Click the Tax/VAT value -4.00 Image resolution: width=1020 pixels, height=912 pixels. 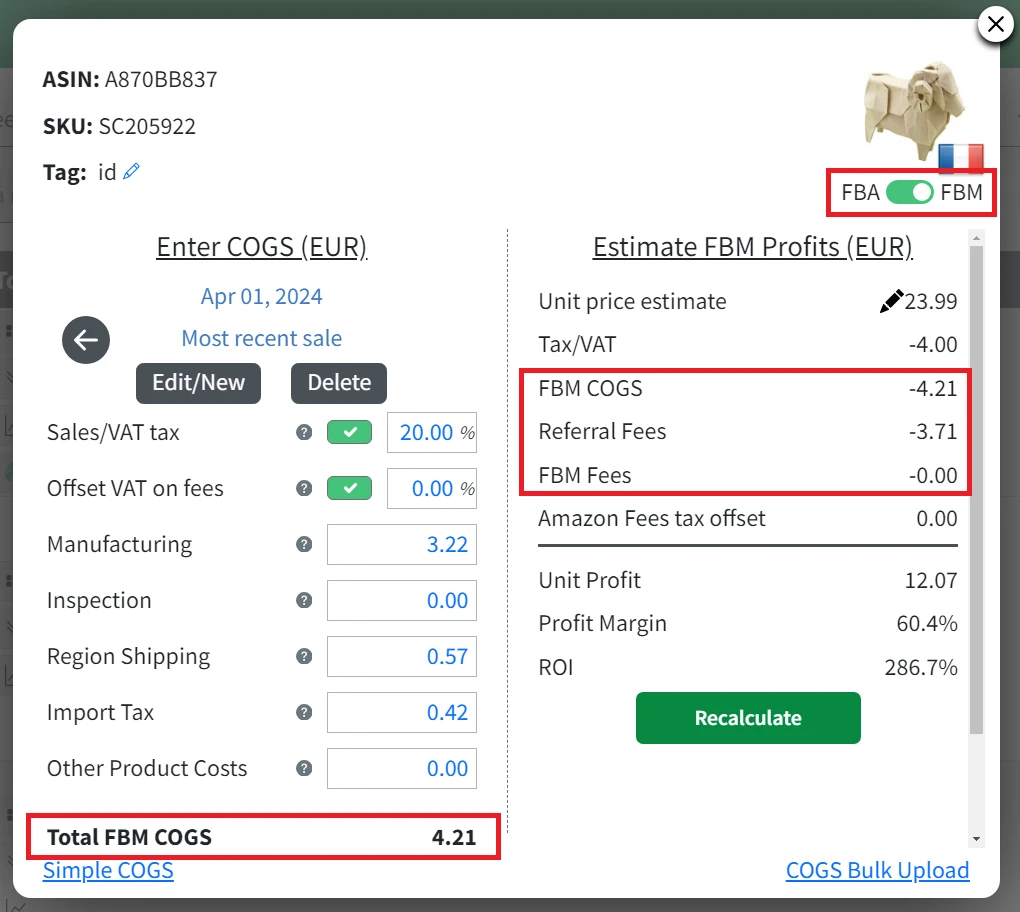[x=933, y=344]
